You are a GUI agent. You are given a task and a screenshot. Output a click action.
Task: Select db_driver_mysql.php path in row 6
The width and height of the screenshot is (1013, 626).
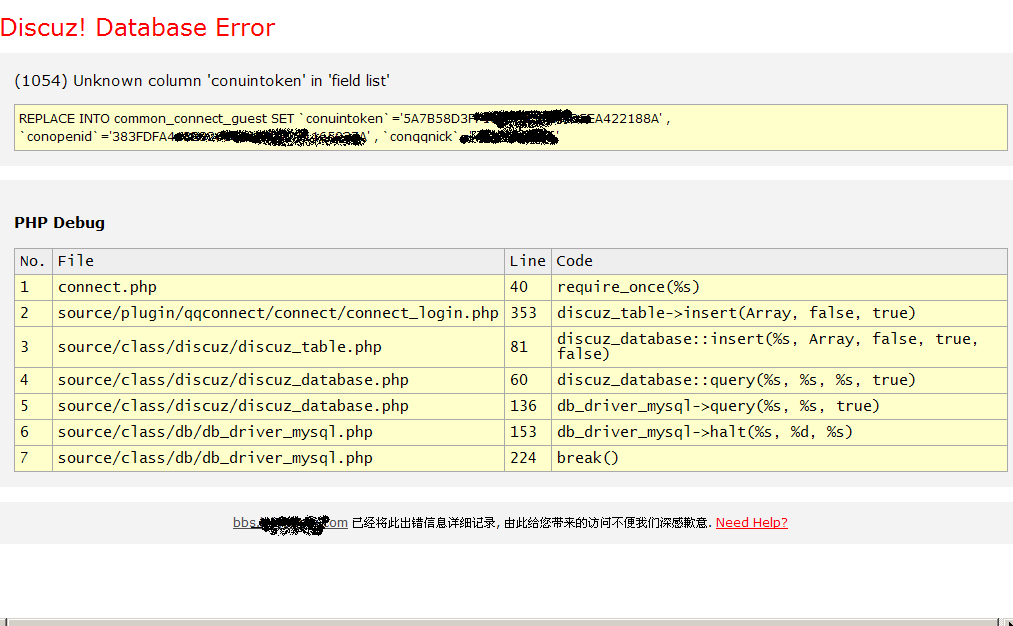click(x=278, y=432)
